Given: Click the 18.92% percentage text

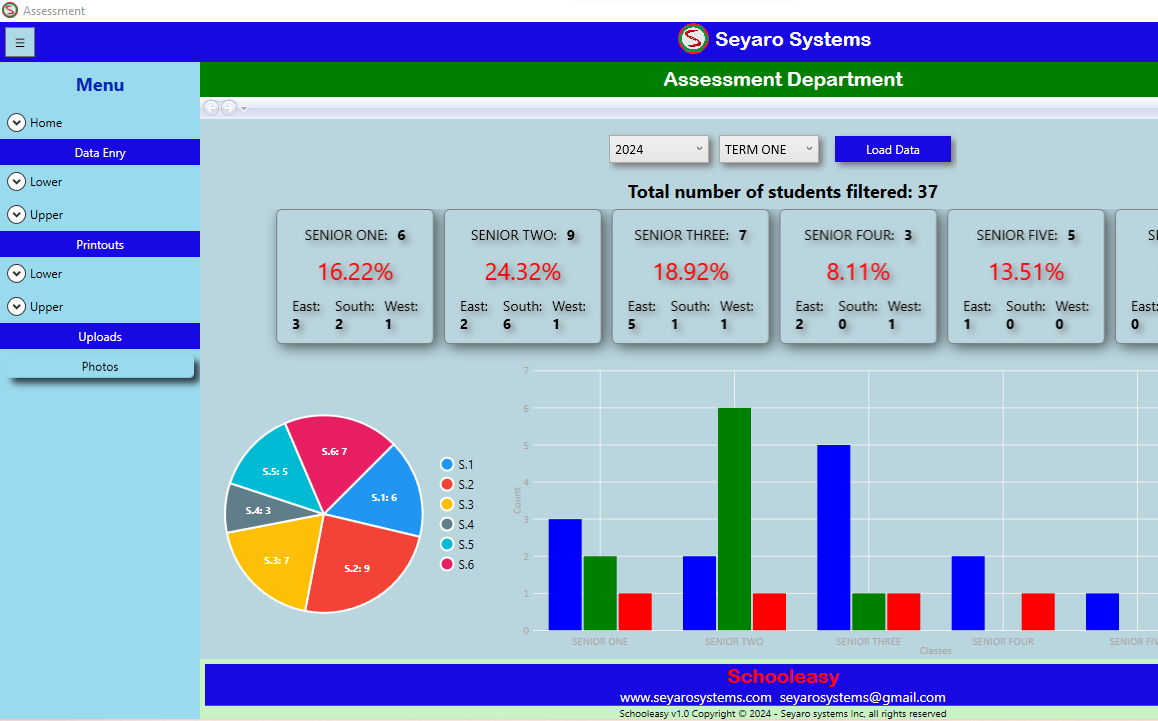Looking at the screenshot, I should tap(691, 272).
